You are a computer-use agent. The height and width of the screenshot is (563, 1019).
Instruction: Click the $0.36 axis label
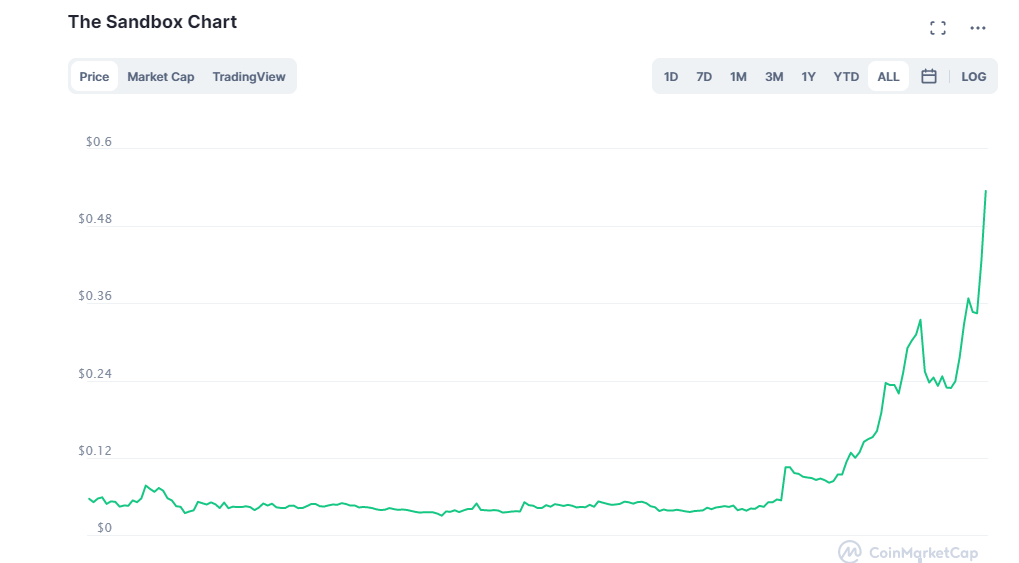click(95, 296)
